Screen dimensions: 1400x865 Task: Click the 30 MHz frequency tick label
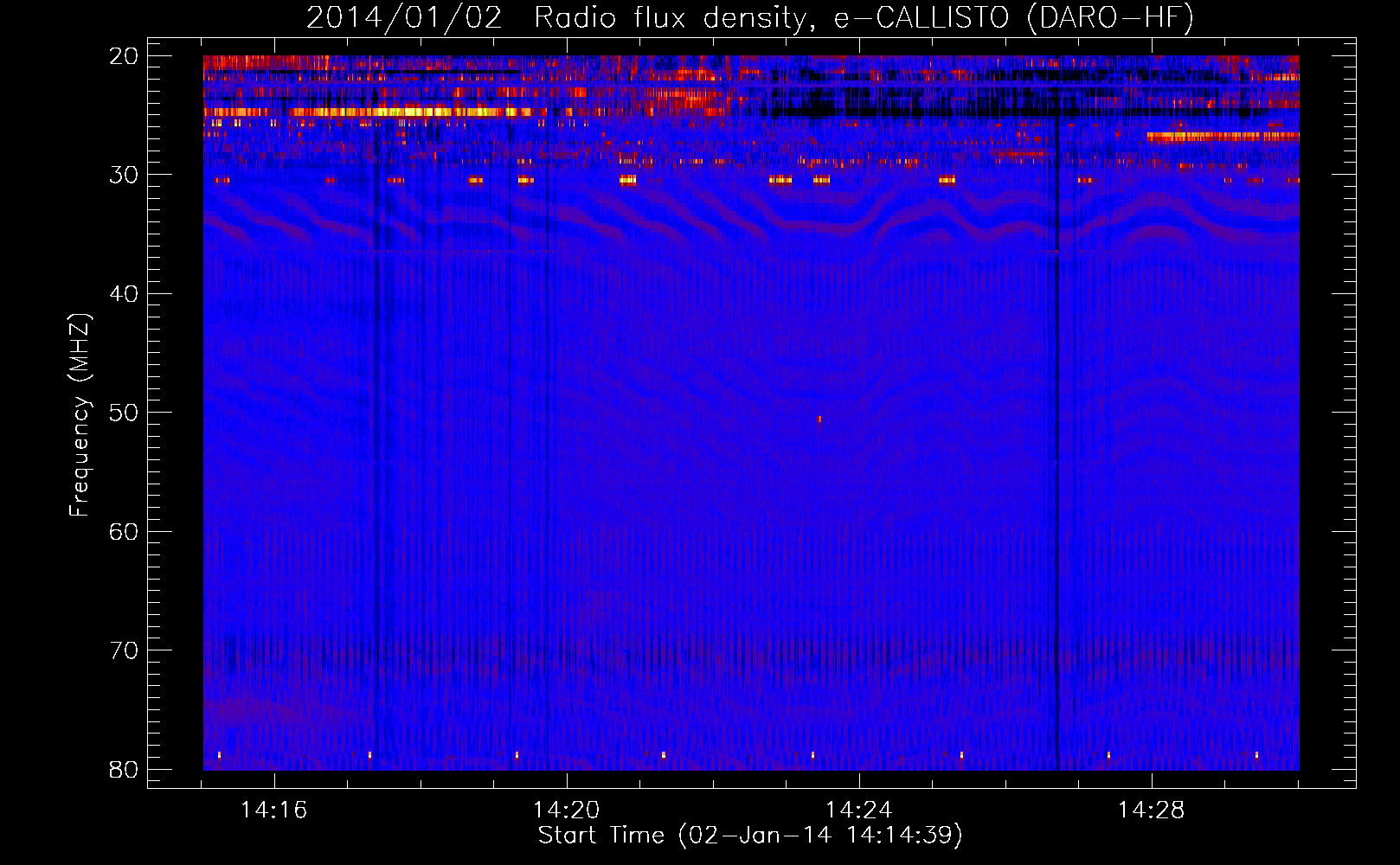(x=124, y=175)
